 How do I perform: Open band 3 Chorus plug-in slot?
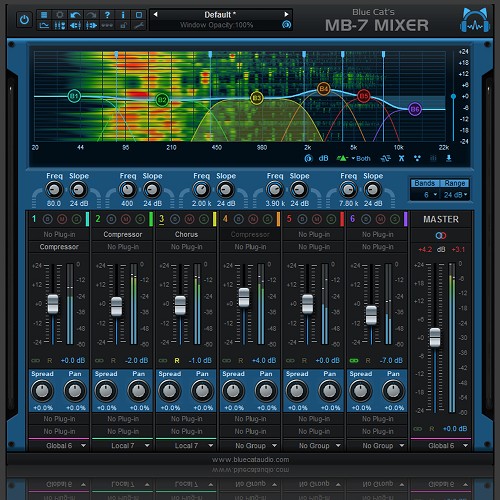click(x=186, y=235)
